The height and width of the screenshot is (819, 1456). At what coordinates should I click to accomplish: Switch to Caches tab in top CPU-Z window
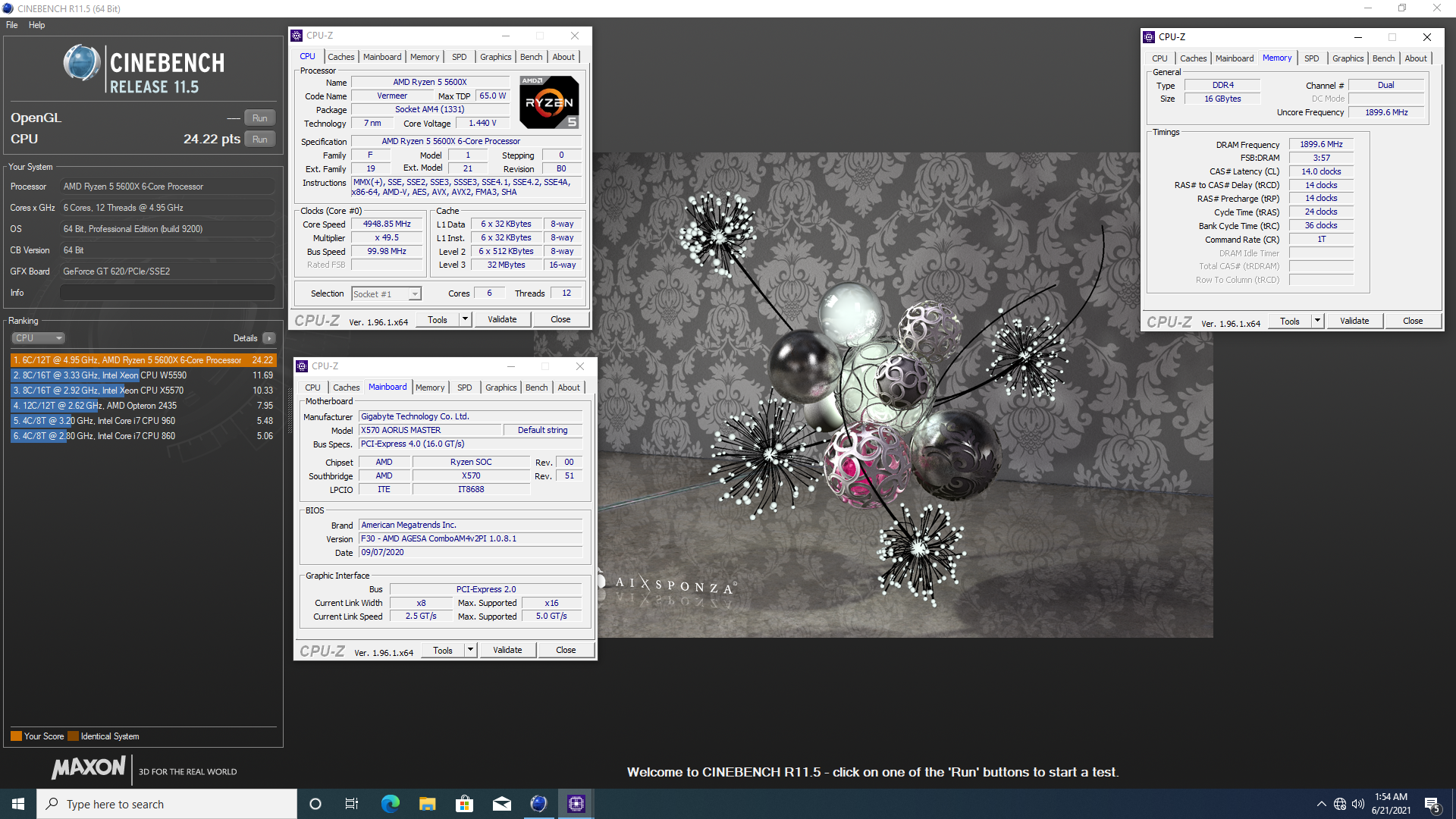tap(341, 57)
